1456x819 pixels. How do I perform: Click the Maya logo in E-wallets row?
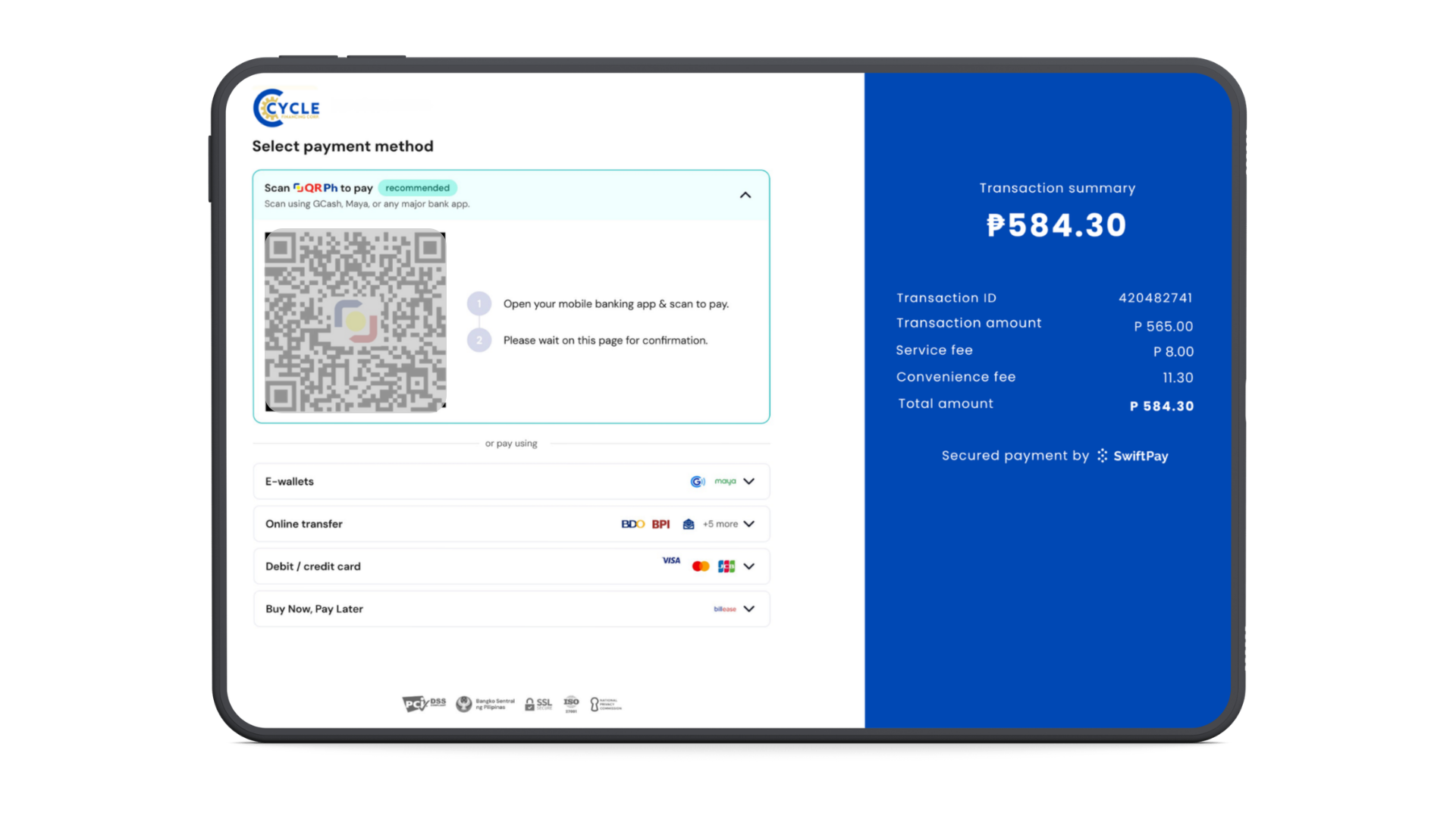click(x=725, y=482)
